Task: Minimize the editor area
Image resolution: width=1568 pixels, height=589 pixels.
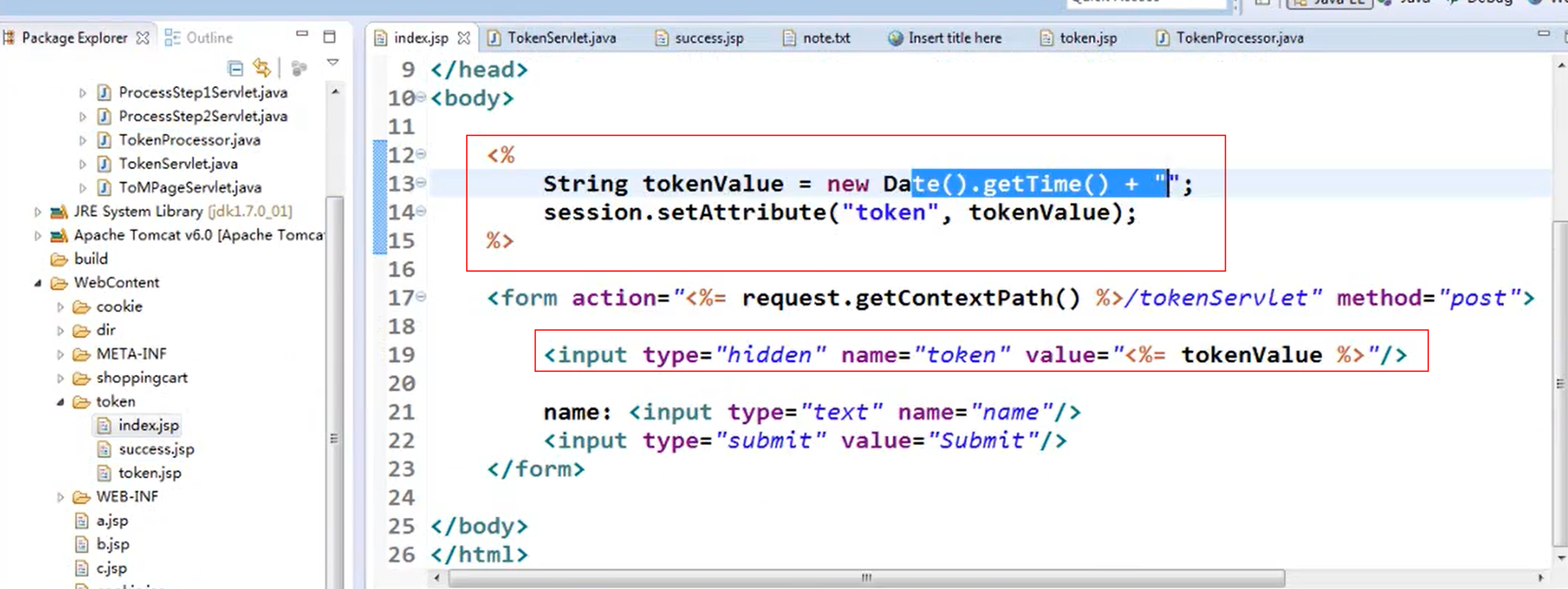Action: pyautogui.click(x=1543, y=34)
